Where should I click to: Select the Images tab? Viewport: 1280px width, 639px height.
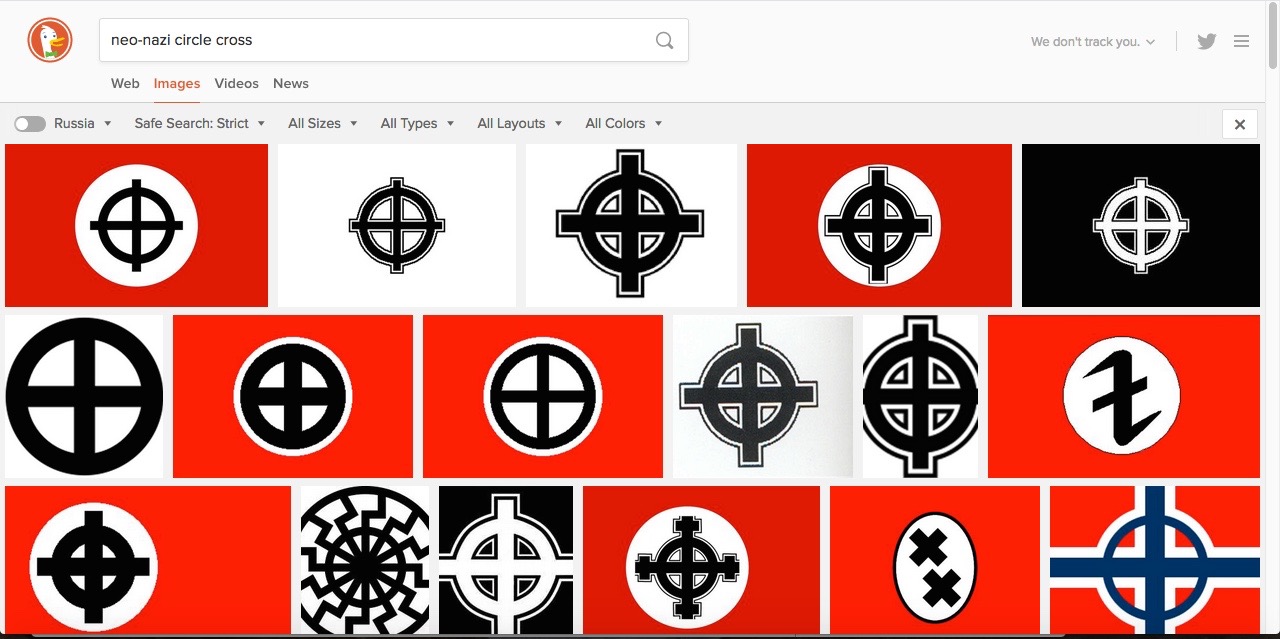(177, 84)
